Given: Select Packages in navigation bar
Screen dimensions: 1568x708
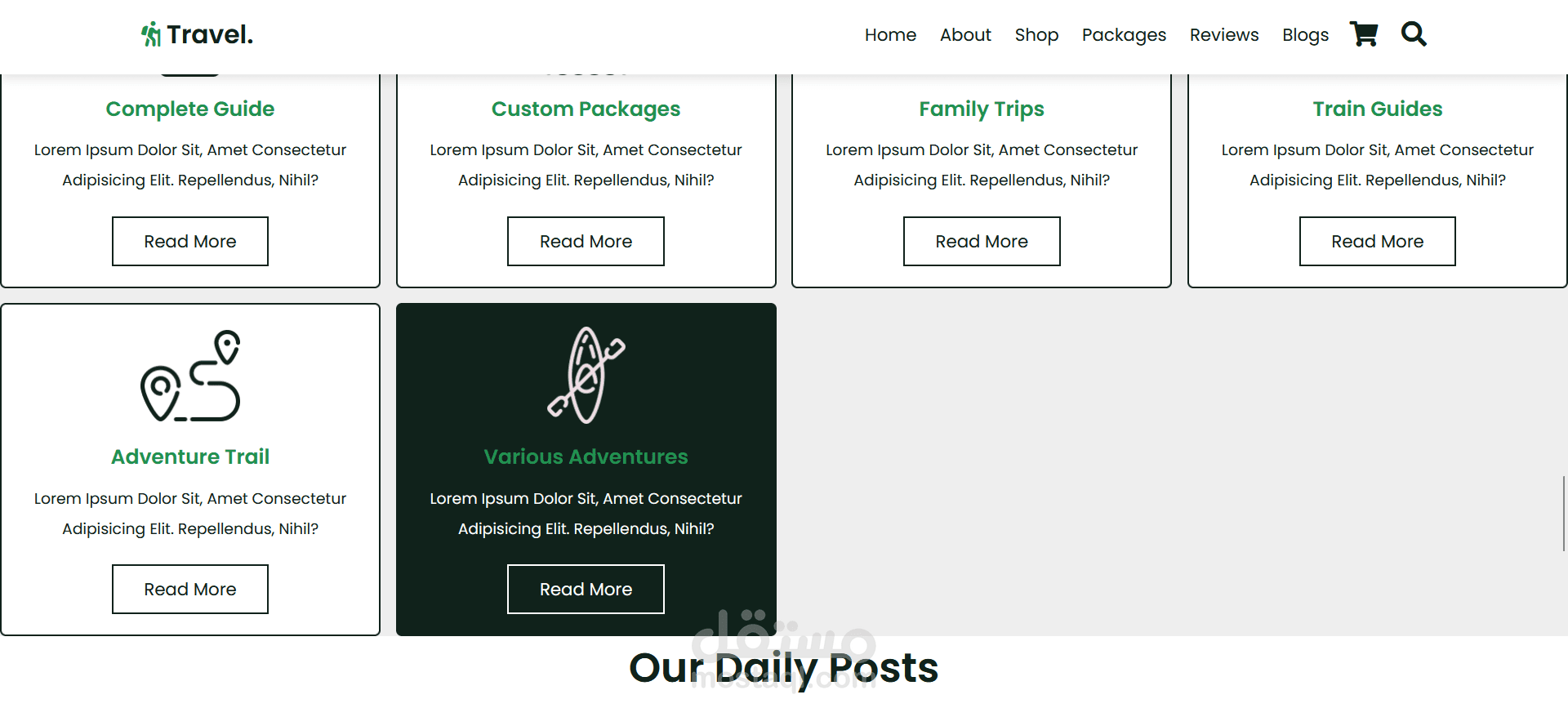Looking at the screenshot, I should 1124,35.
